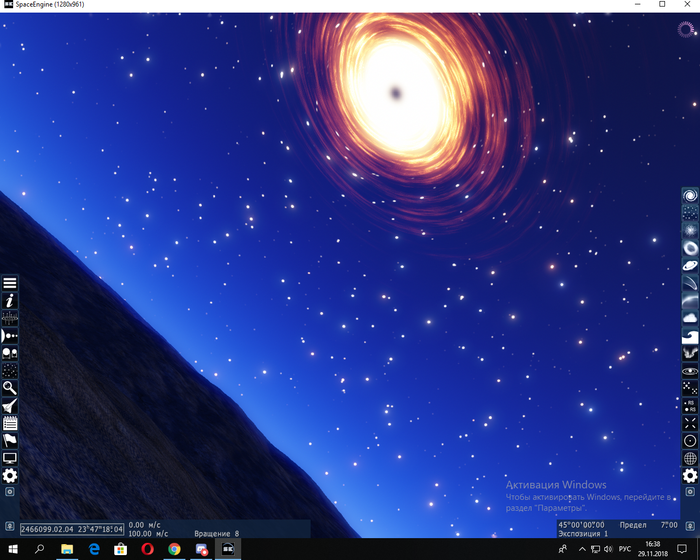Open left toolbar settings gear
The image size is (700, 560).
pyautogui.click(x=10, y=475)
